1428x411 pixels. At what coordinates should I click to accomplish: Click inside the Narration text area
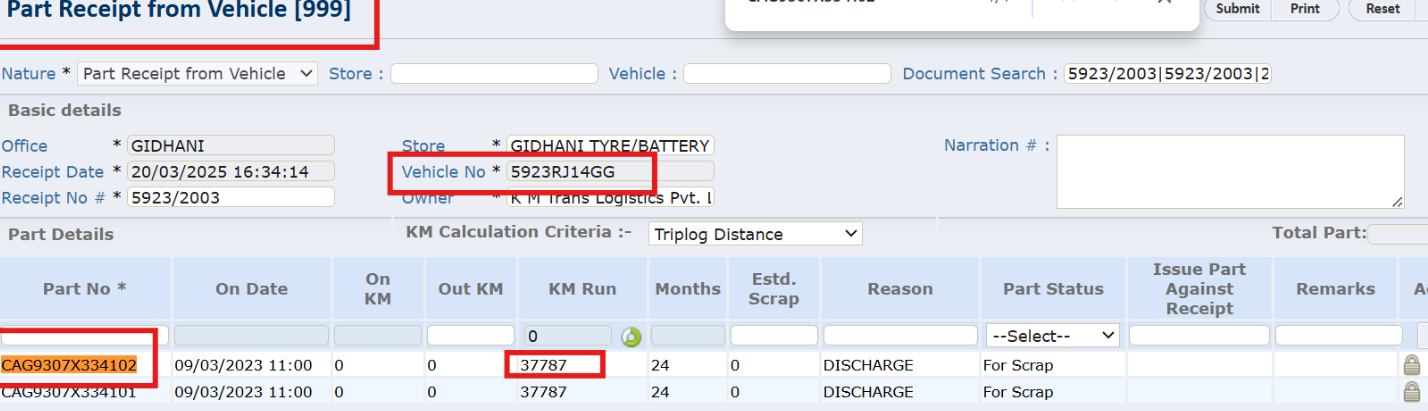coord(1229,172)
